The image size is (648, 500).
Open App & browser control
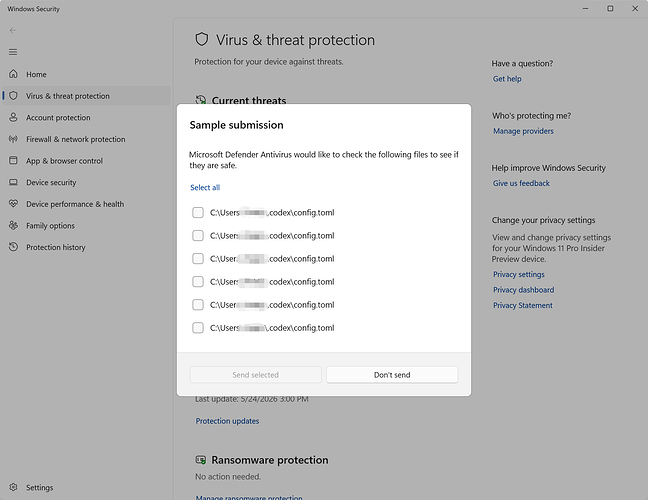pos(86,161)
